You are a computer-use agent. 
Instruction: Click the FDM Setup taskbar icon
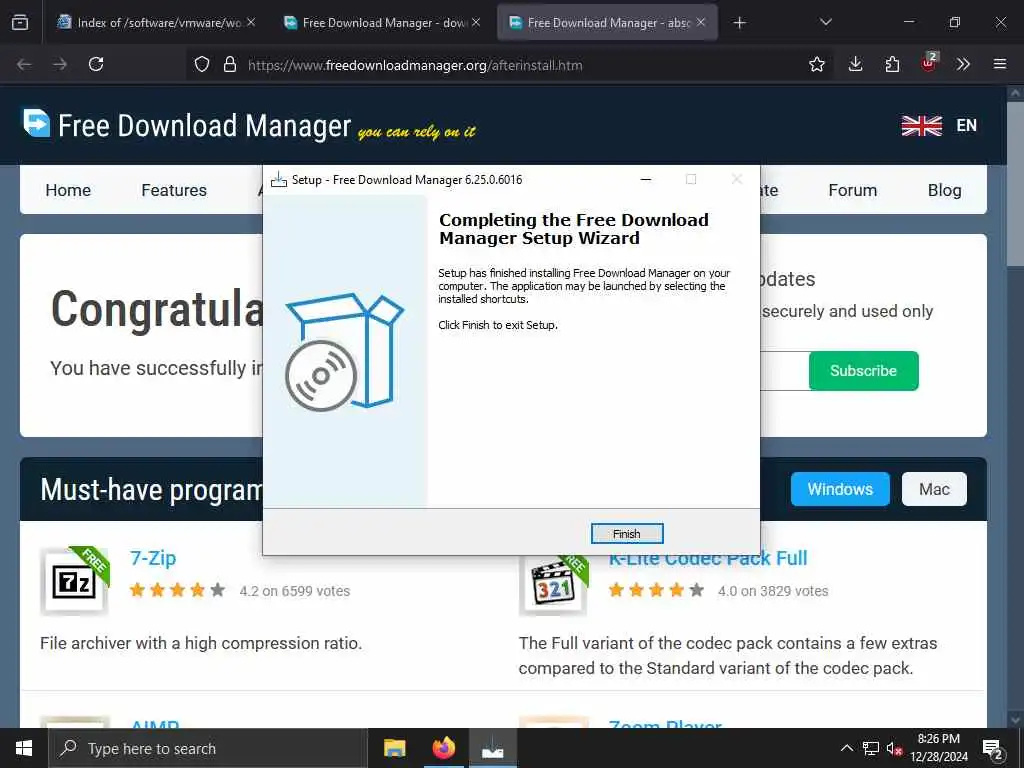tap(492, 748)
